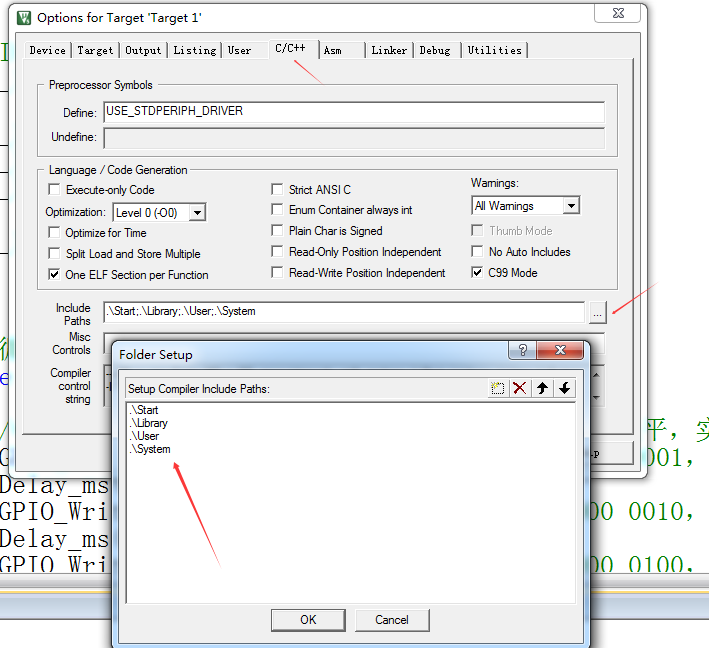Click the Keil icon in the title bar
This screenshot has height=648, width=709.
(x=22, y=18)
